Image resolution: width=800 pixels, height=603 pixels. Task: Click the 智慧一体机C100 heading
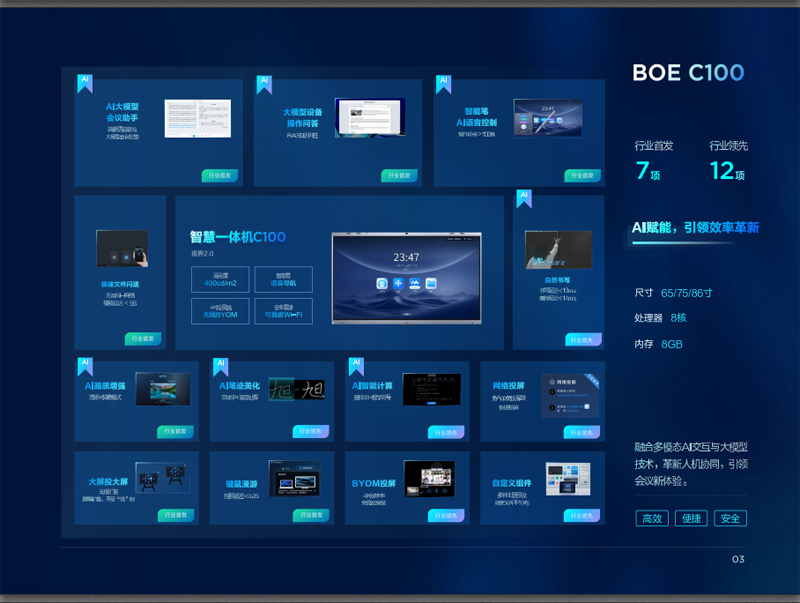click(238, 237)
